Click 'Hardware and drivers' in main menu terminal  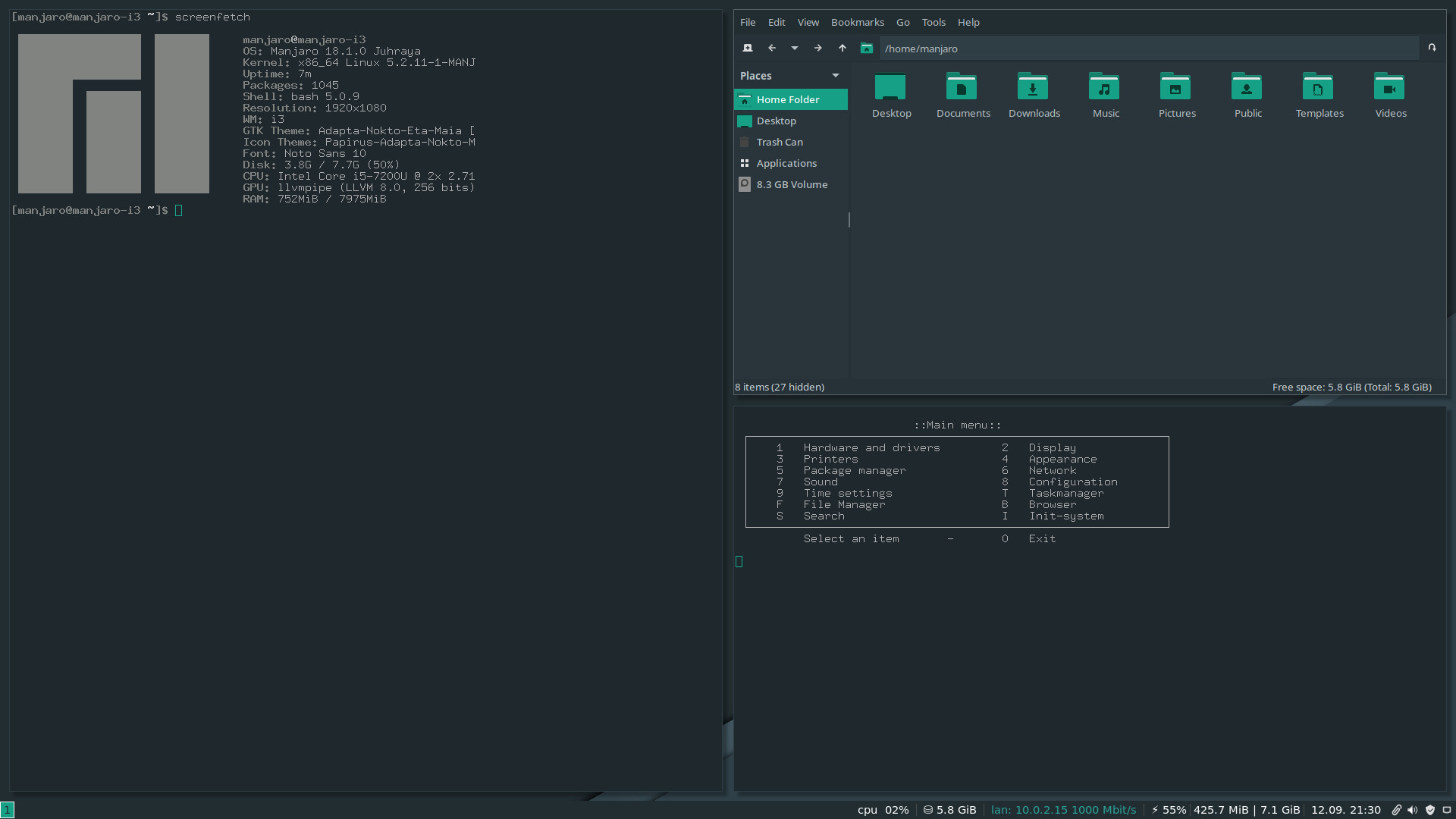click(x=871, y=447)
